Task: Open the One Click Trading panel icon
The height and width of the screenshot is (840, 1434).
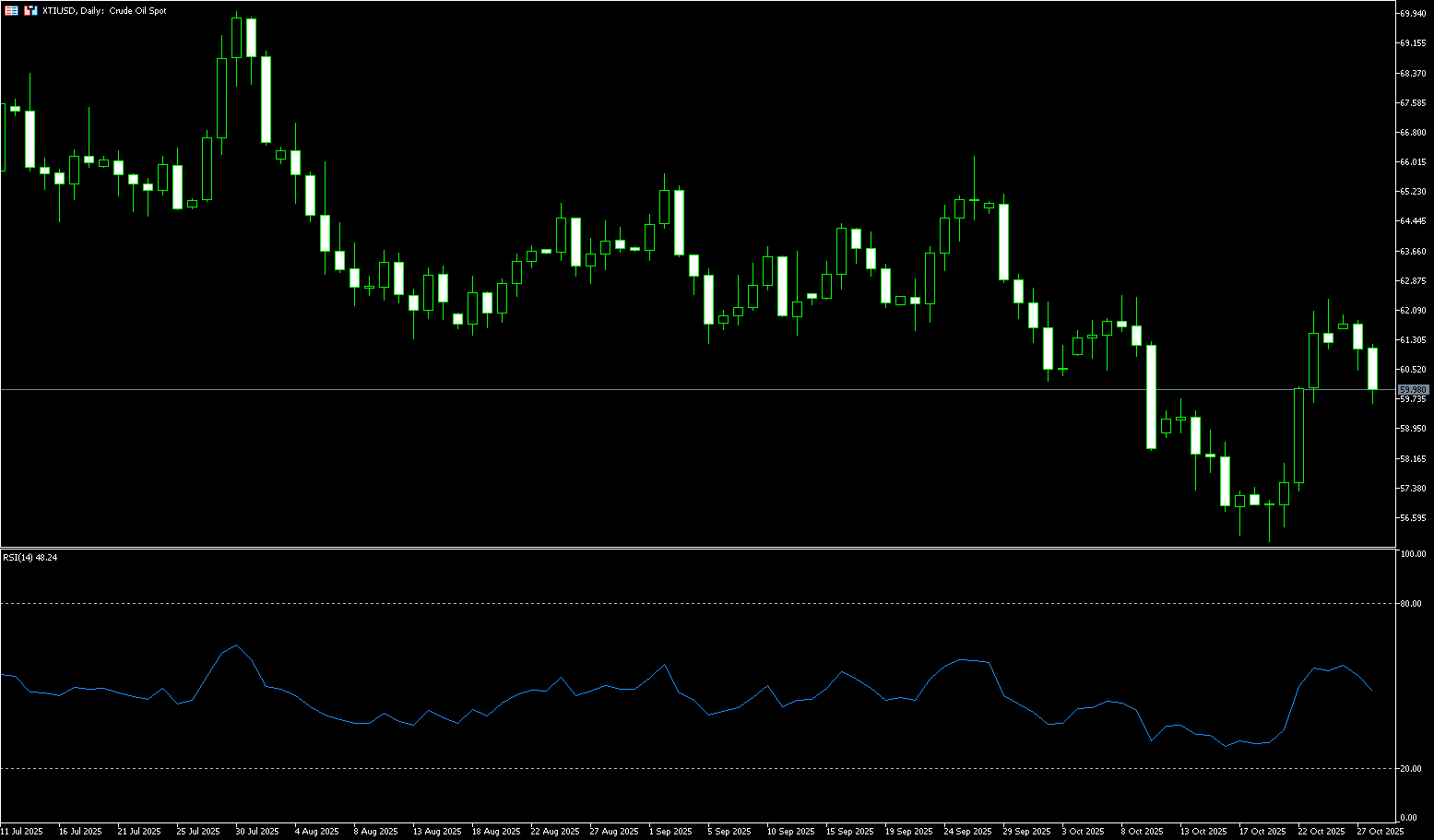Action: pos(10,11)
